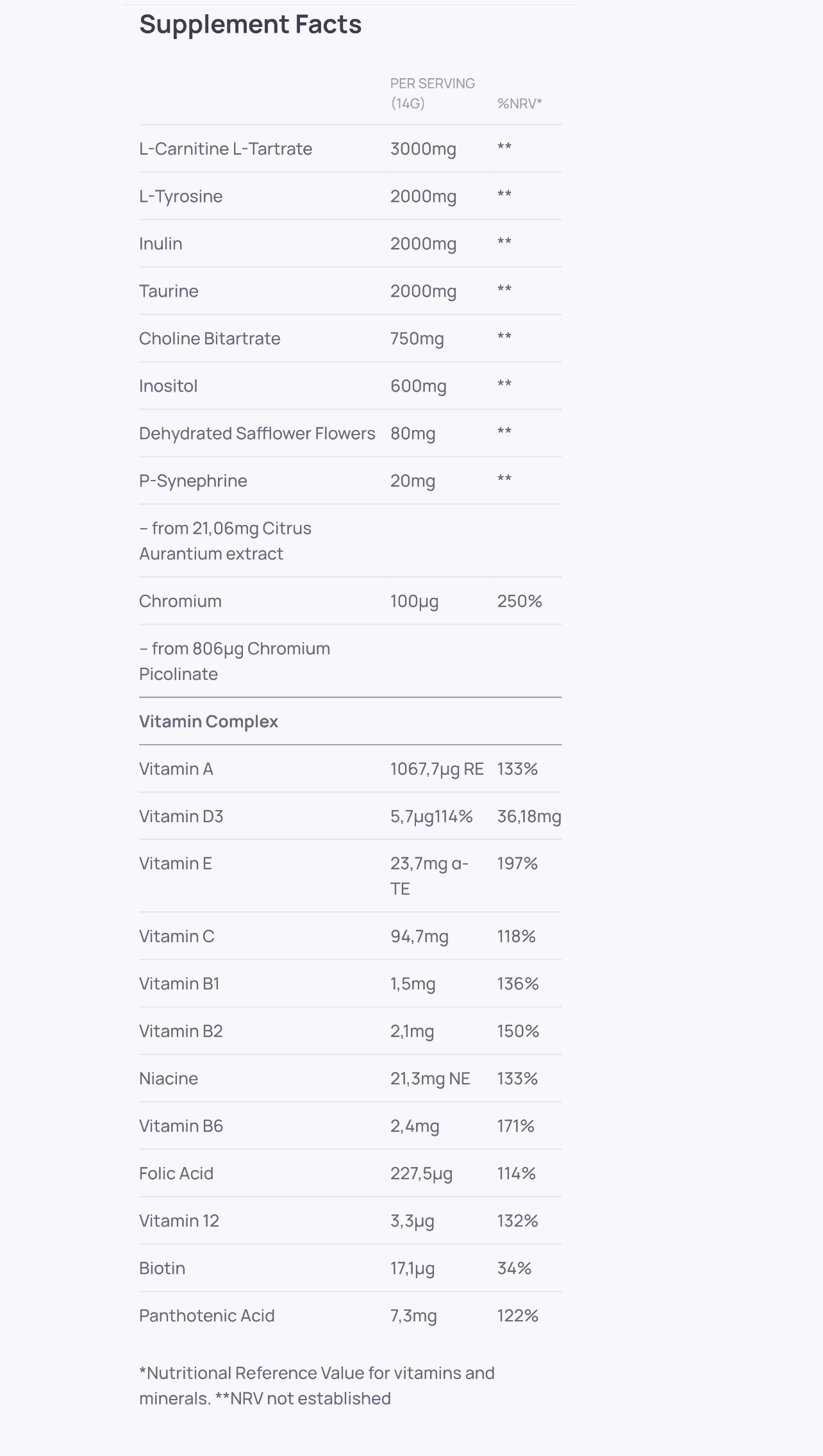Click the L-Carnitine L-Tartrate row label

click(226, 149)
